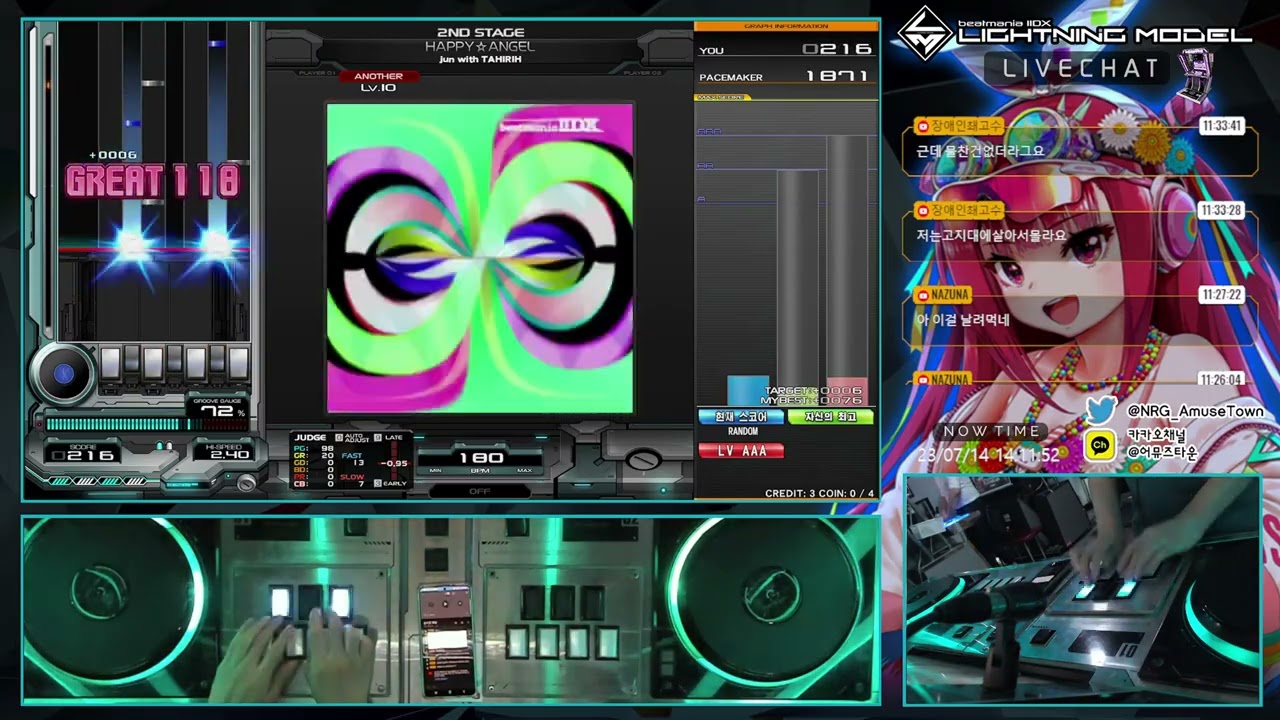Click the YouTube icon beside the 11:33:41 message
Image resolution: width=1280 pixels, height=720 pixels.
coord(923,126)
